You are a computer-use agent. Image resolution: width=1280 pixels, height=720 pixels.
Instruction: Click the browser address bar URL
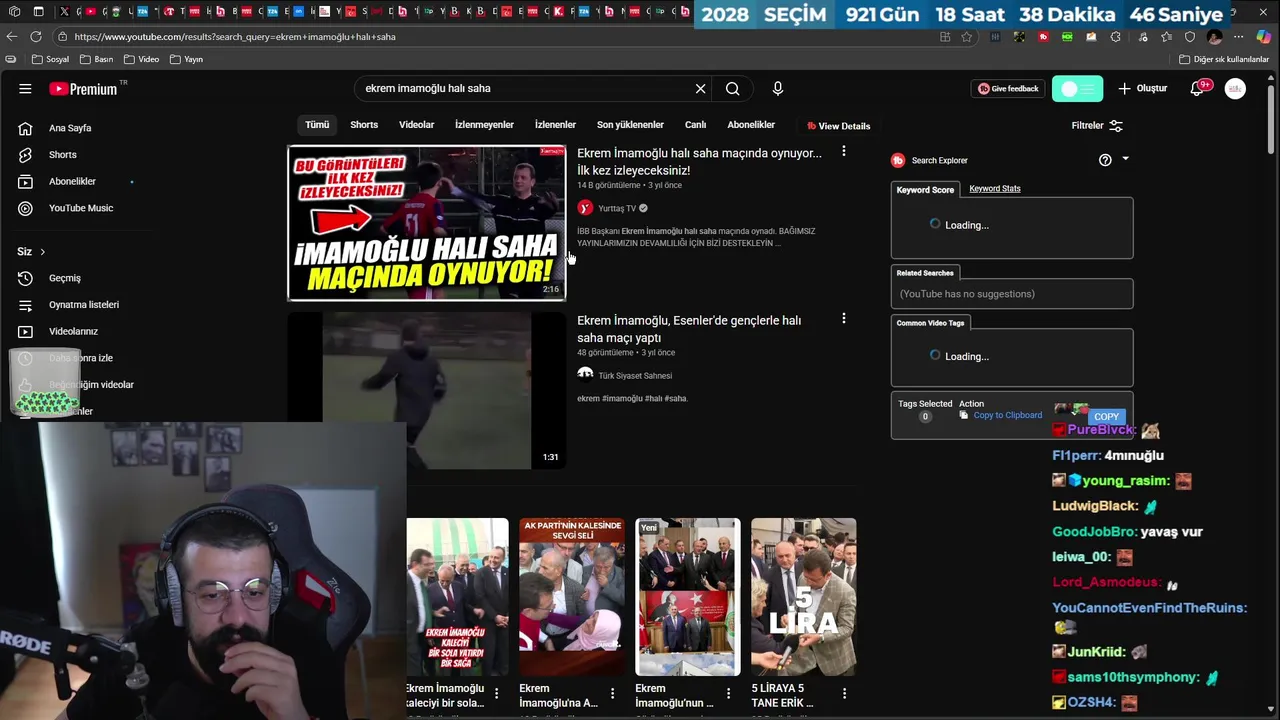click(235, 37)
